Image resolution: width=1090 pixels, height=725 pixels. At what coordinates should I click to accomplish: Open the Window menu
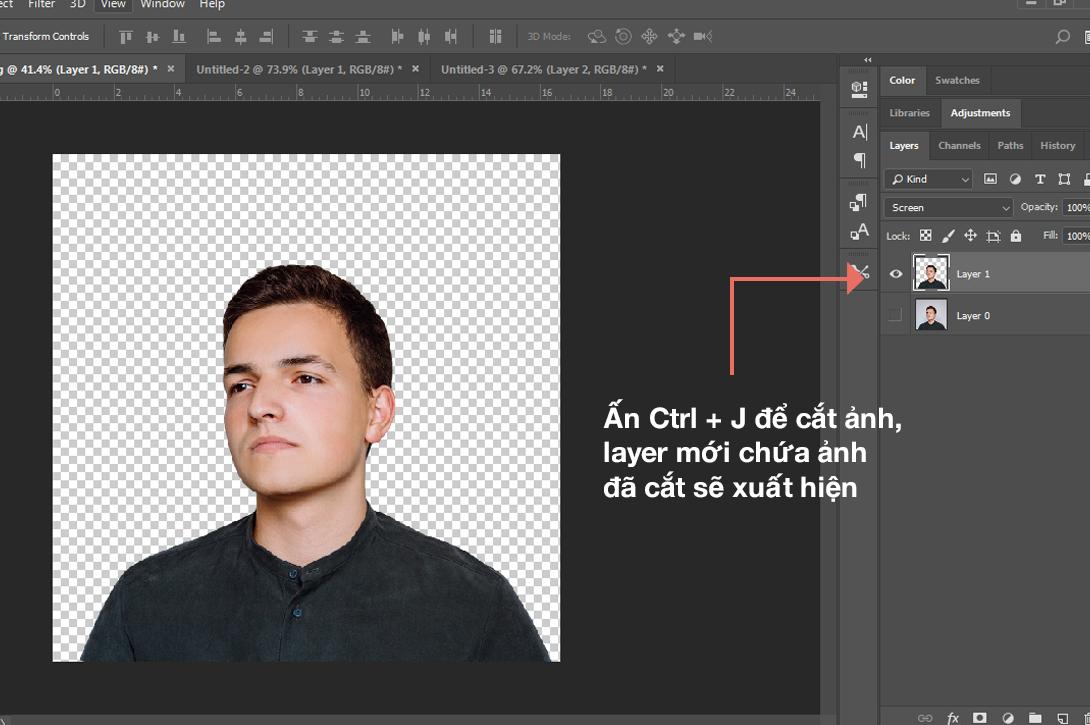coord(162,5)
